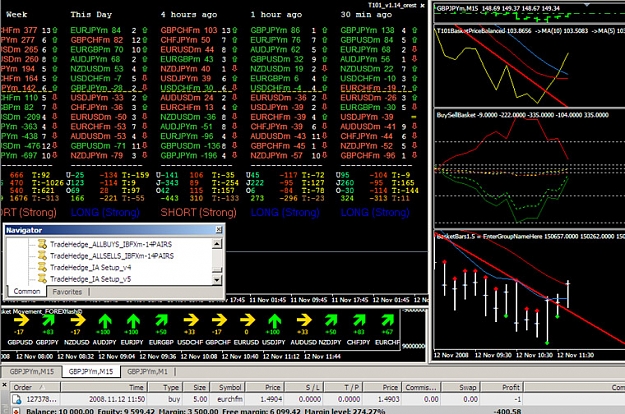The height and width of the screenshot is (414, 625).
Task: Click the BasketBars1.5 indicator label
Action: pyautogui.click(x=457, y=237)
